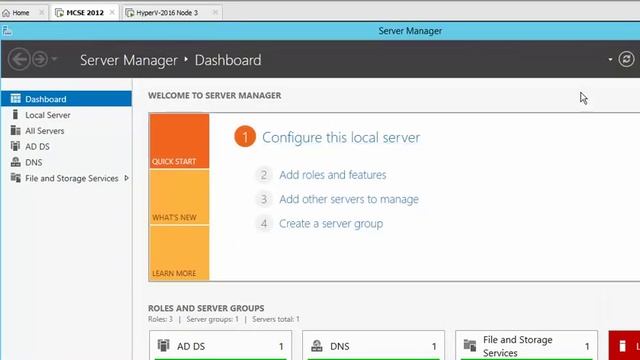Open File and Storage Services in sidebar

[x=67, y=178]
